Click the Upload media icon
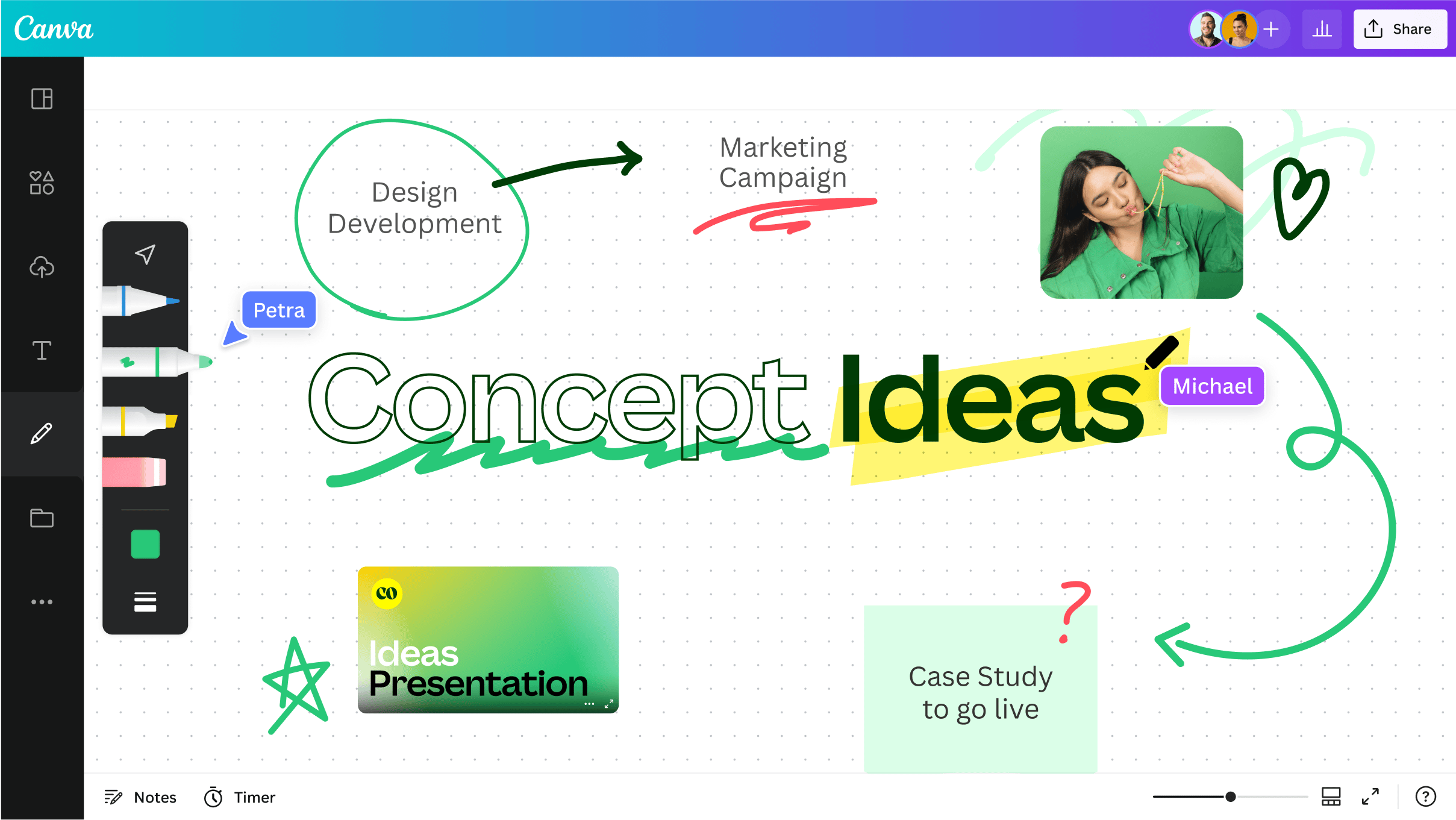This screenshot has height=820, width=1456. [42, 267]
